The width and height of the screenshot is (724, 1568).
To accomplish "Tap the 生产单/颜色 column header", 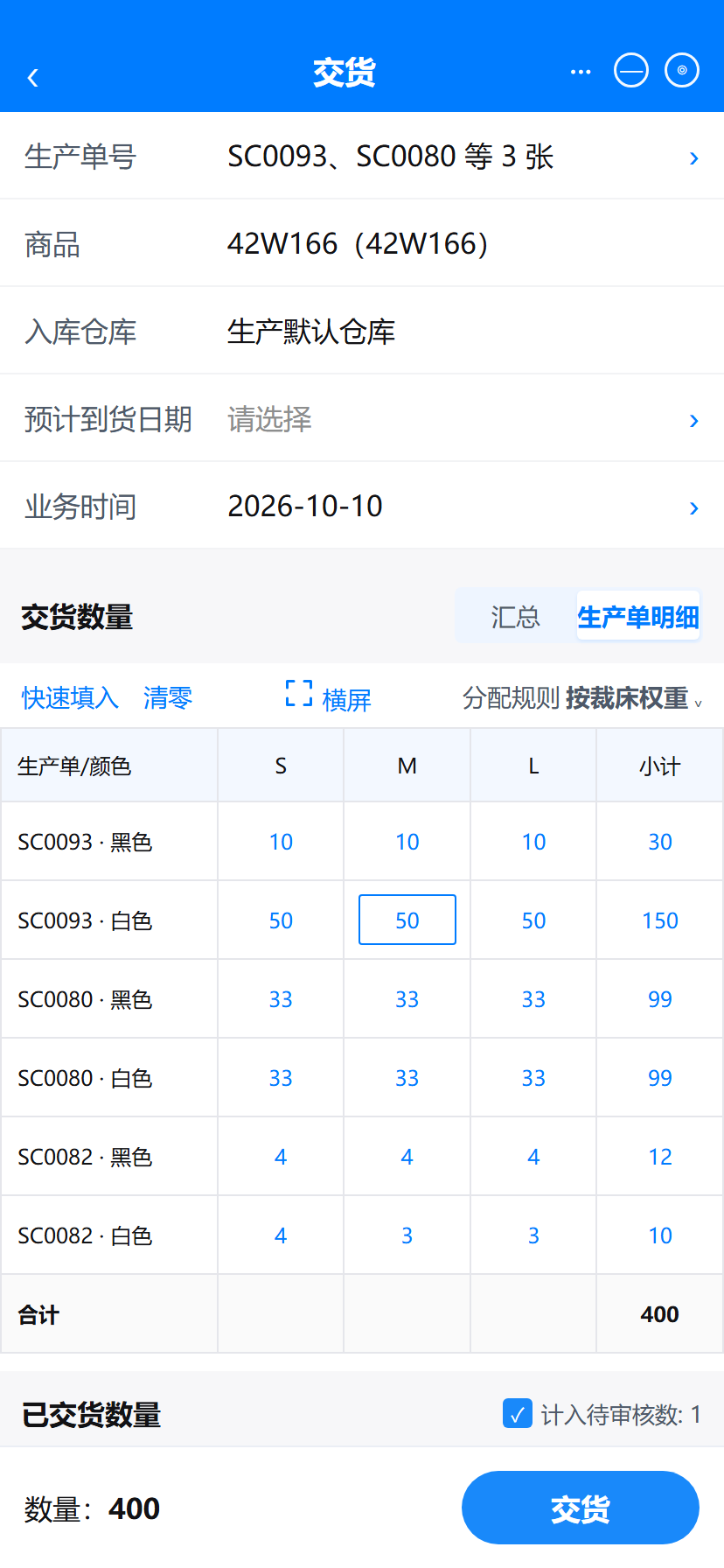I will point(109,766).
